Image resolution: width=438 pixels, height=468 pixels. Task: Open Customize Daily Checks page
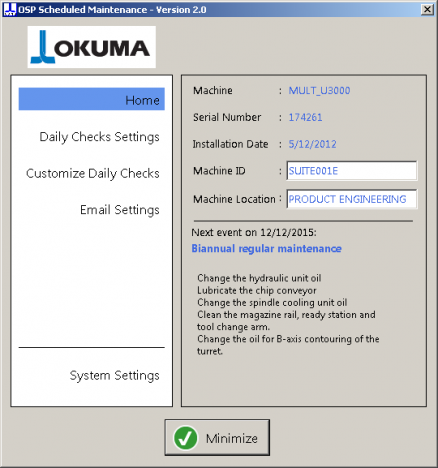(93, 174)
